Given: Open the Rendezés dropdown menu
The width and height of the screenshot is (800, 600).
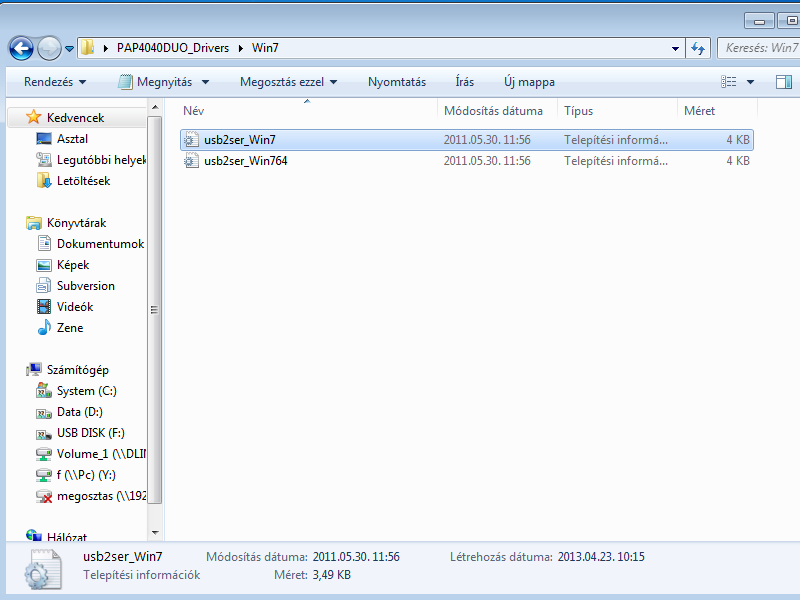Looking at the screenshot, I should [x=55, y=82].
